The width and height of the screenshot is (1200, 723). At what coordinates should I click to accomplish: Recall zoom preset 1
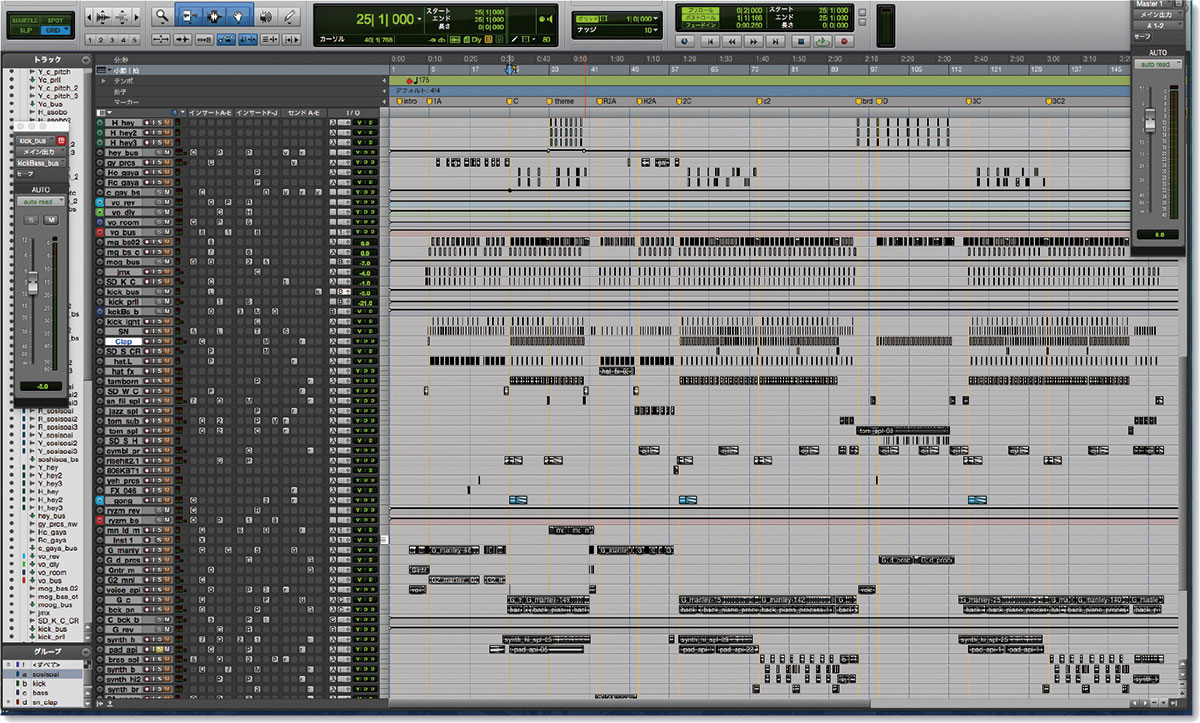point(91,40)
